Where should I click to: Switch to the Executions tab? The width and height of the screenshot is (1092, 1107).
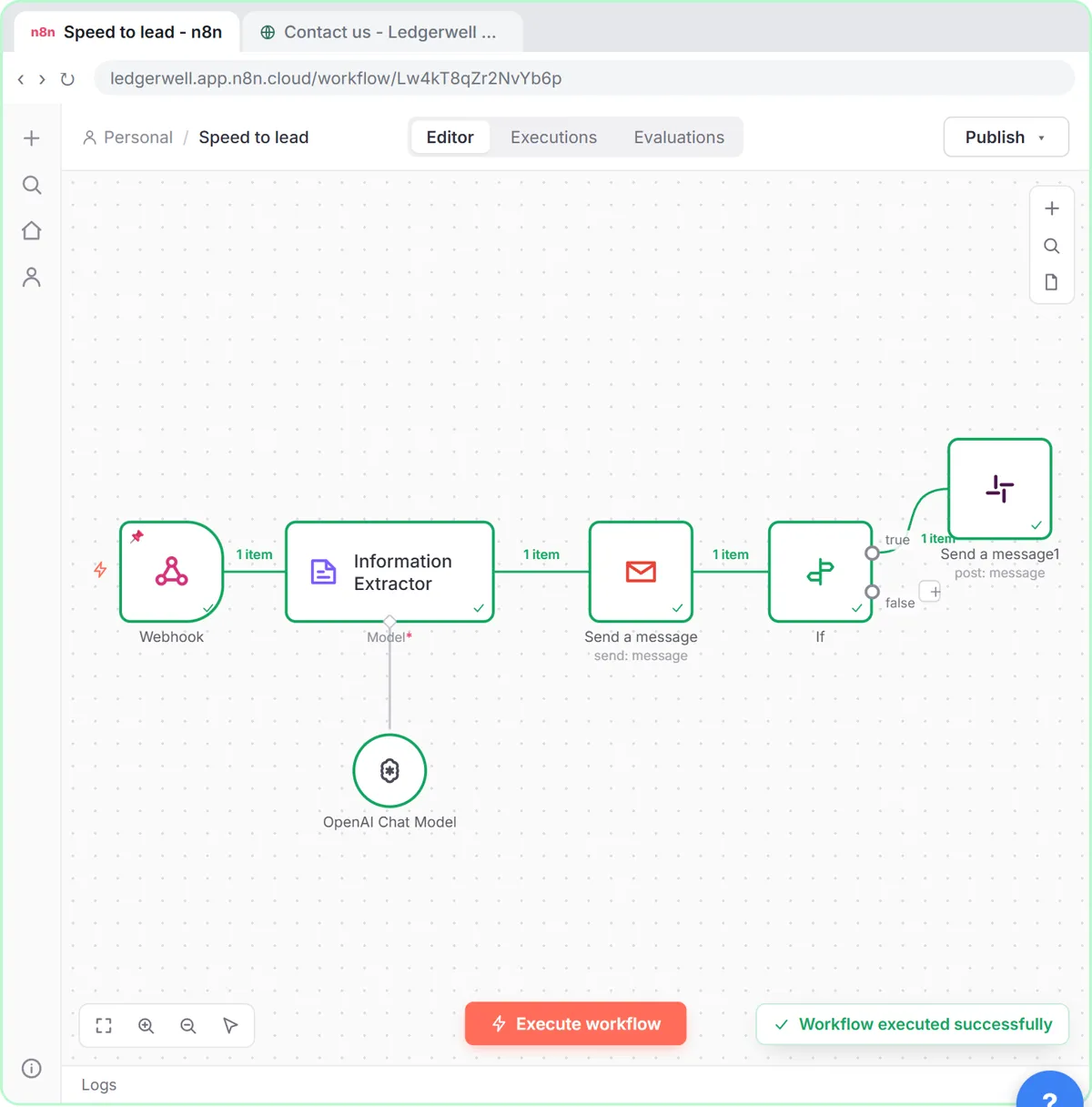[x=553, y=137]
